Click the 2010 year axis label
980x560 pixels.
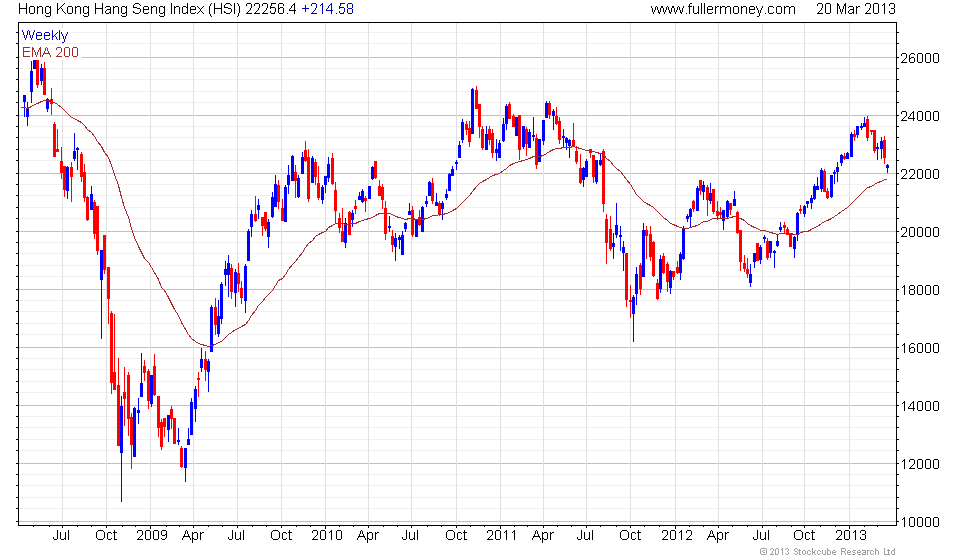click(x=327, y=536)
